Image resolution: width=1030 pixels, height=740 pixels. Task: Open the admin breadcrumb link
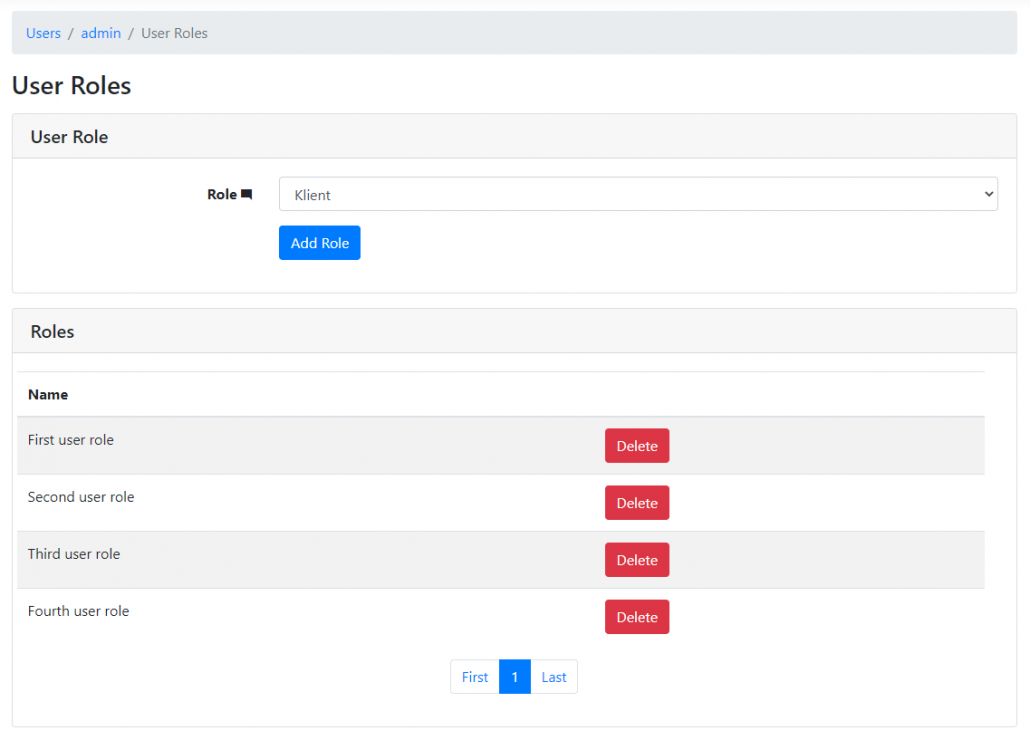100,33
